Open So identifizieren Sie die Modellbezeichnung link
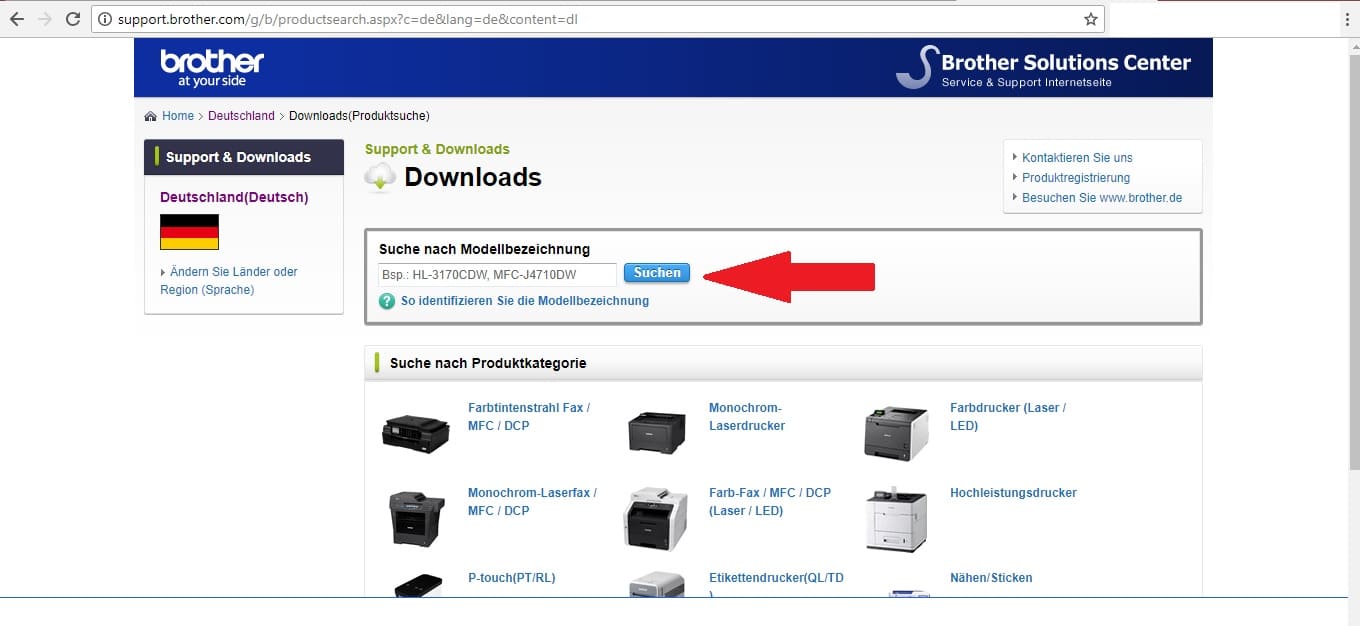The image size is (1360, 626). (525, 301)
